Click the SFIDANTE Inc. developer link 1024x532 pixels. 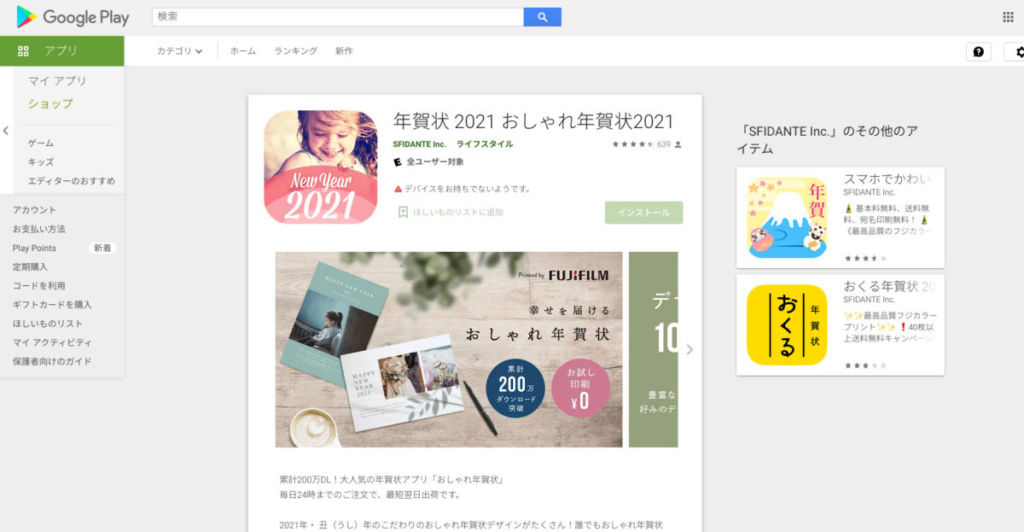click(x=419, y=144)
